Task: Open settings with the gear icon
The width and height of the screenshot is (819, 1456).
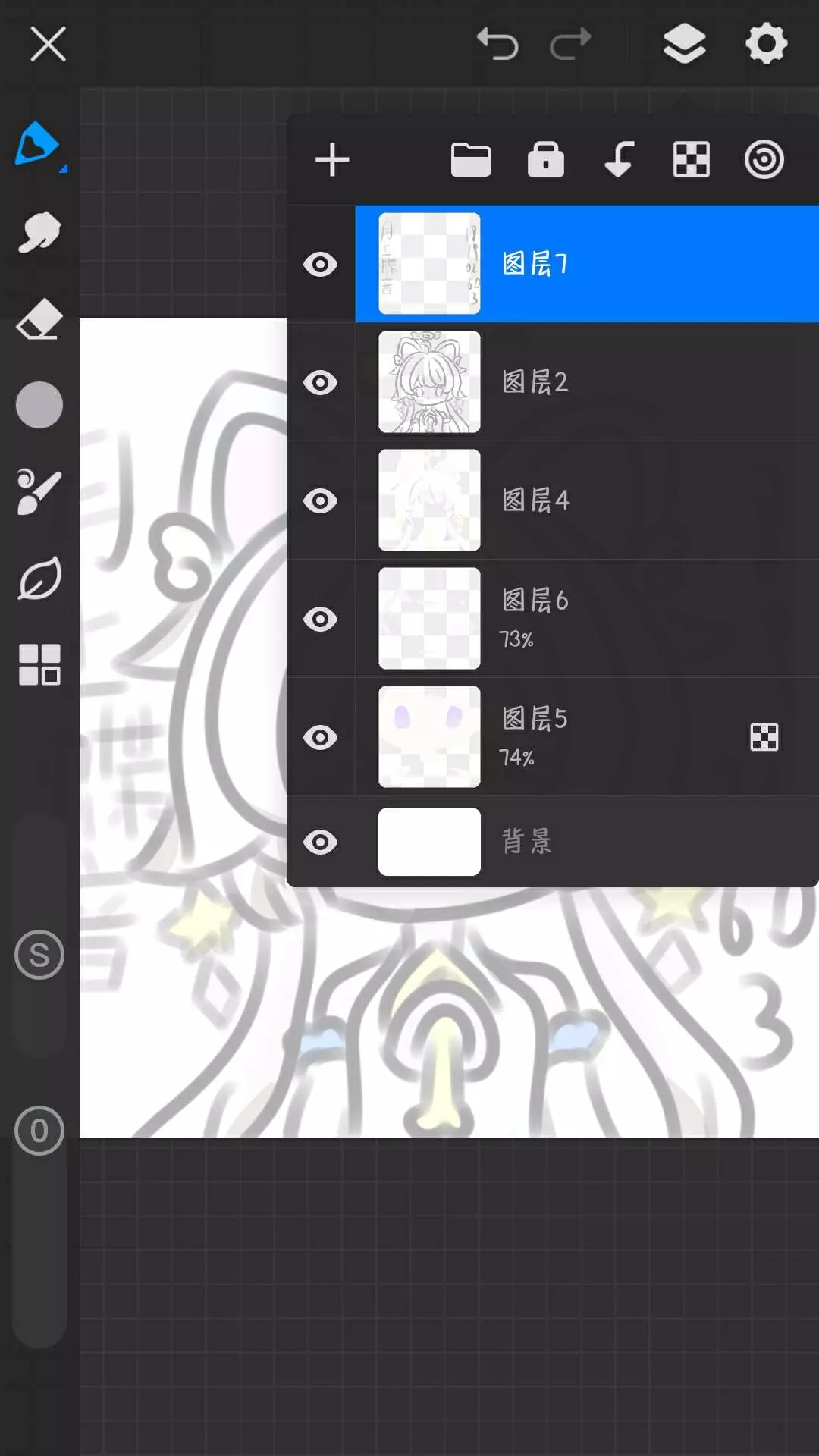Action: (767, 43)
